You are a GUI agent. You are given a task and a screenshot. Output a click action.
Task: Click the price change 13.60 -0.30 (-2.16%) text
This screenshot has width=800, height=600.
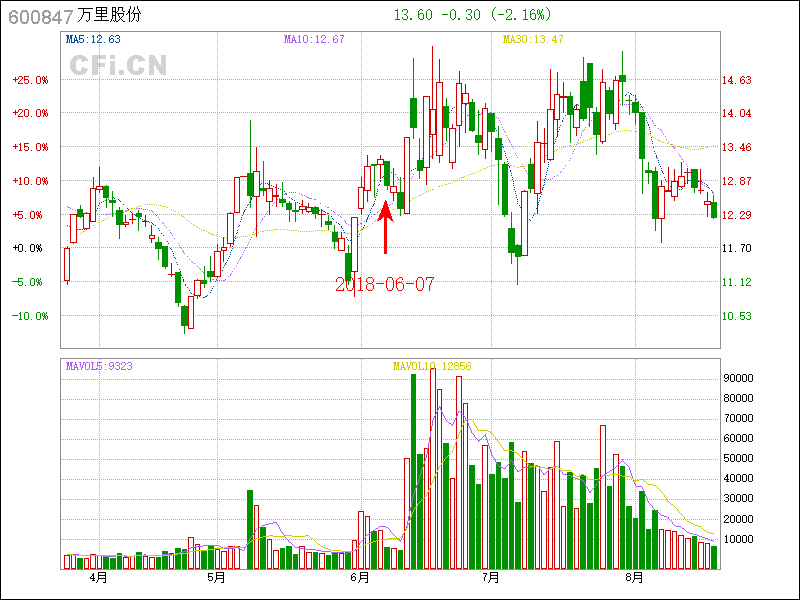(472, 15)
